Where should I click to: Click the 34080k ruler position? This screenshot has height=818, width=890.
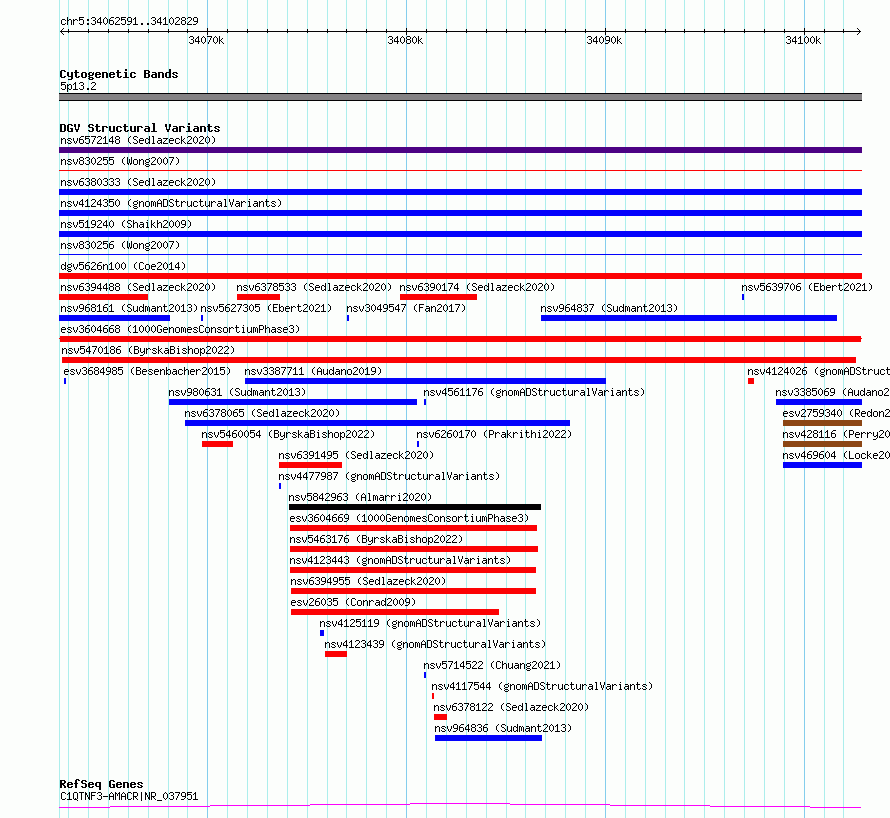pyautogui.click(x=405, y=40)
